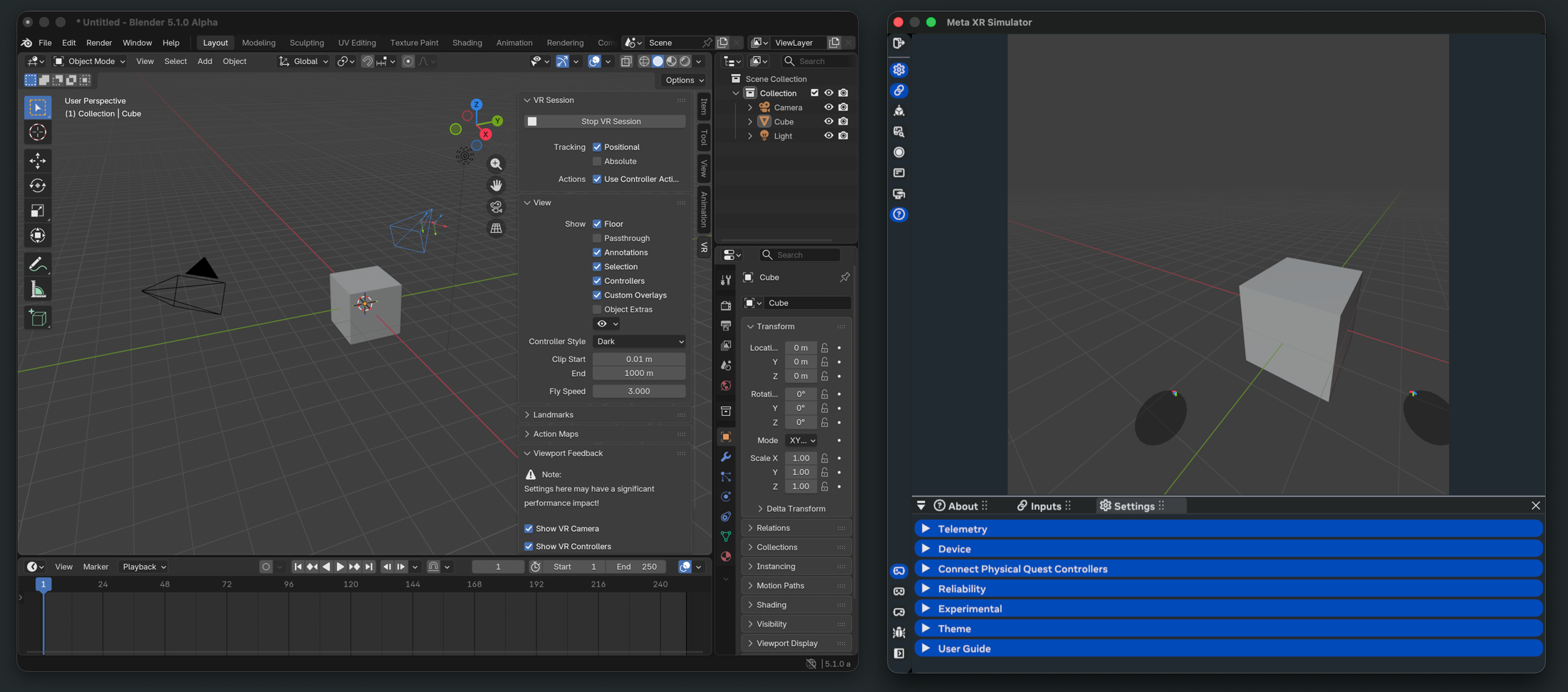The height and width of the screenshot is (692, 1568).
Task: Toggle the camera view icon in viewport
Action: 496,207
